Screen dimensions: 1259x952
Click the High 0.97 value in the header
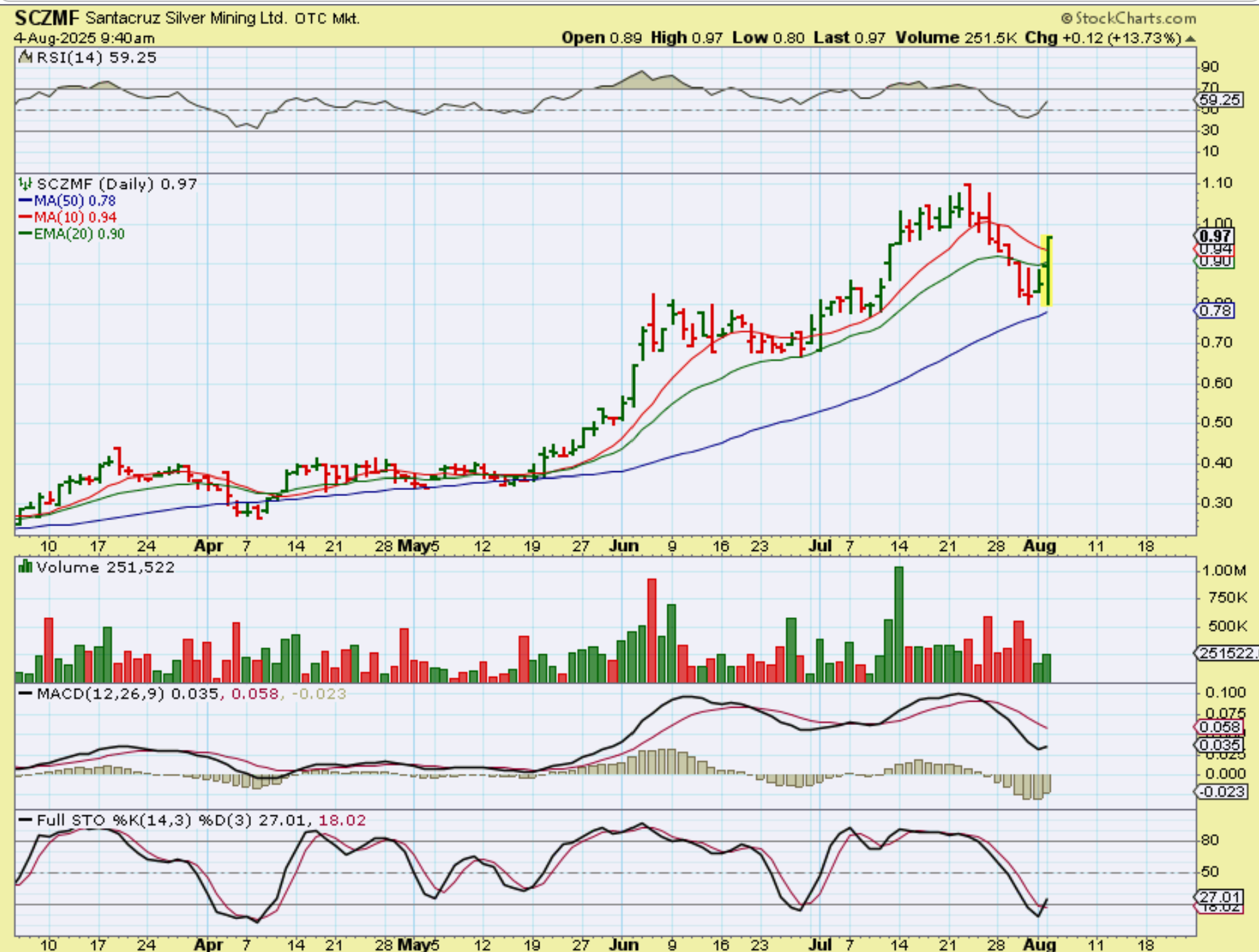[687, 38]
